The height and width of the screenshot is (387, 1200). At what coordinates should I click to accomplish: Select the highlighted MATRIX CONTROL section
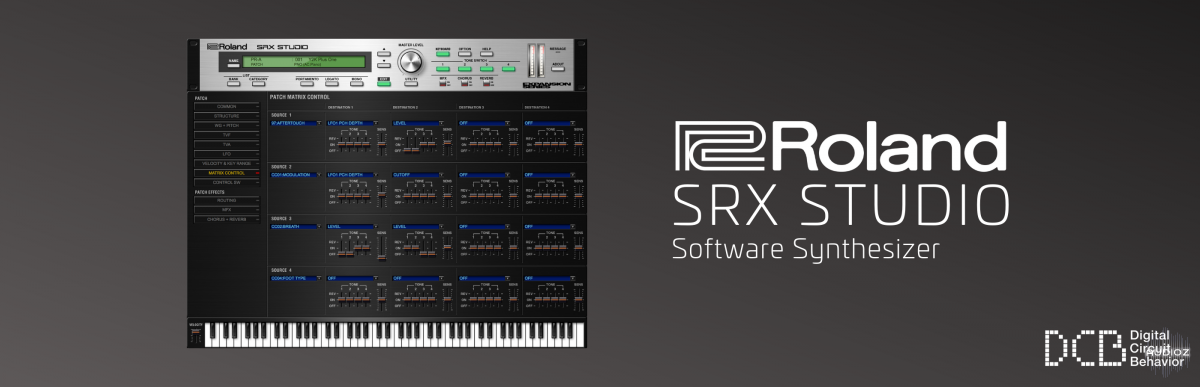click(228, 173)
